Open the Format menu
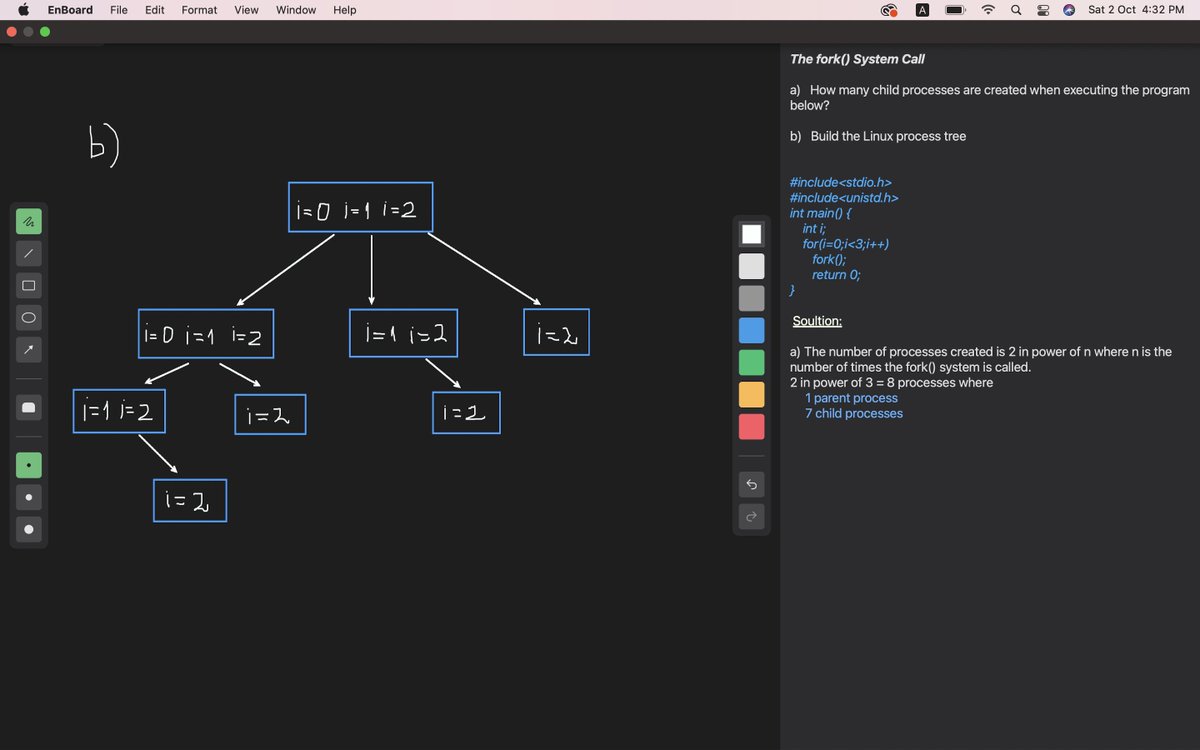This screenshot has height=750, width=1200. coord(198,10)
